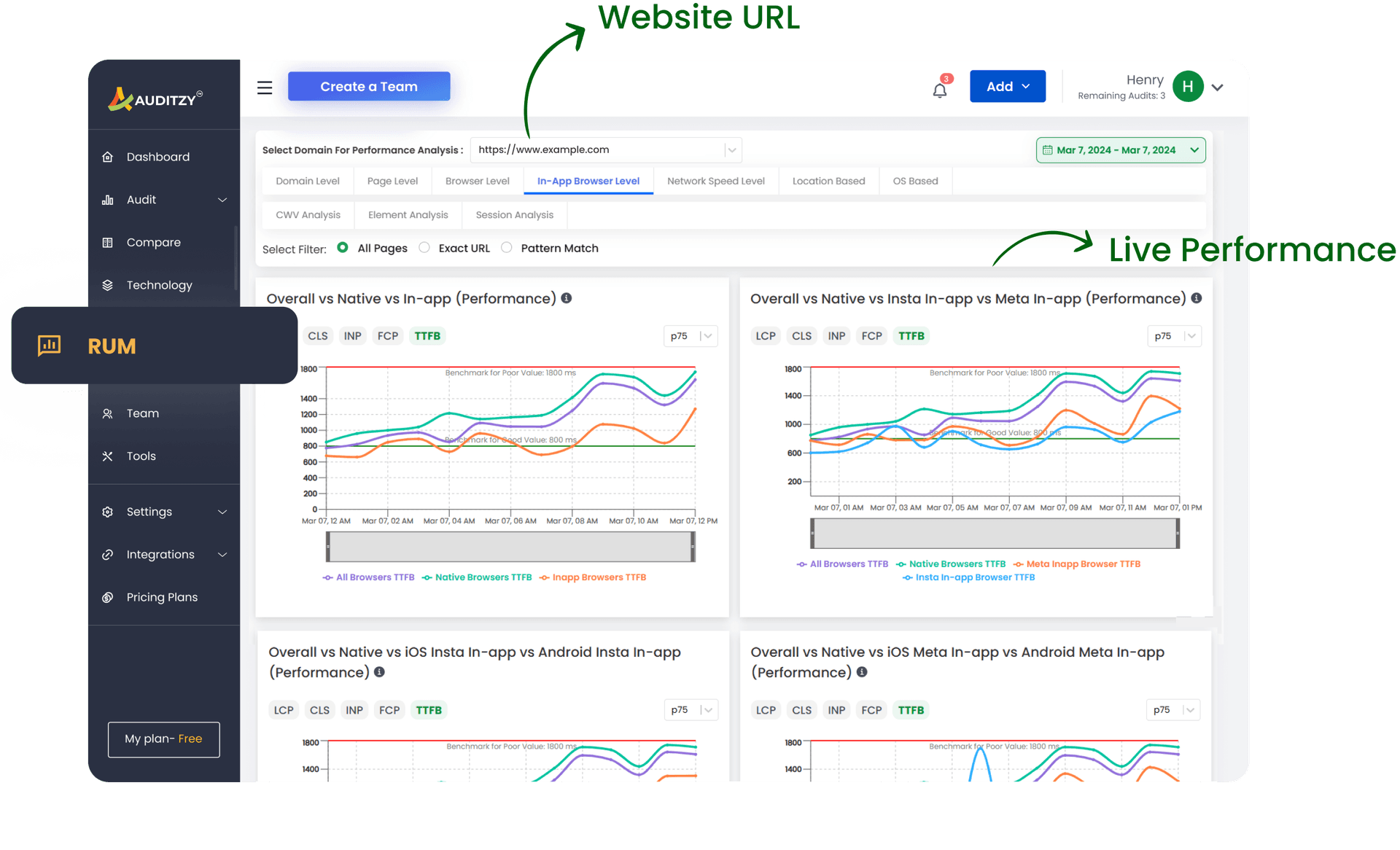Click the Tools icon in sidebar
The height and width of the screenshot is (850, 1400).
[x=109, y=456]
